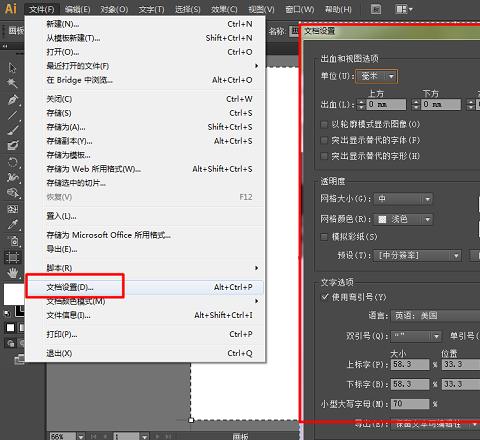This screenshot has width=480, height=440.
Task: Choose 存储为(A)... menu entry
Action: [x=145, y=127]
